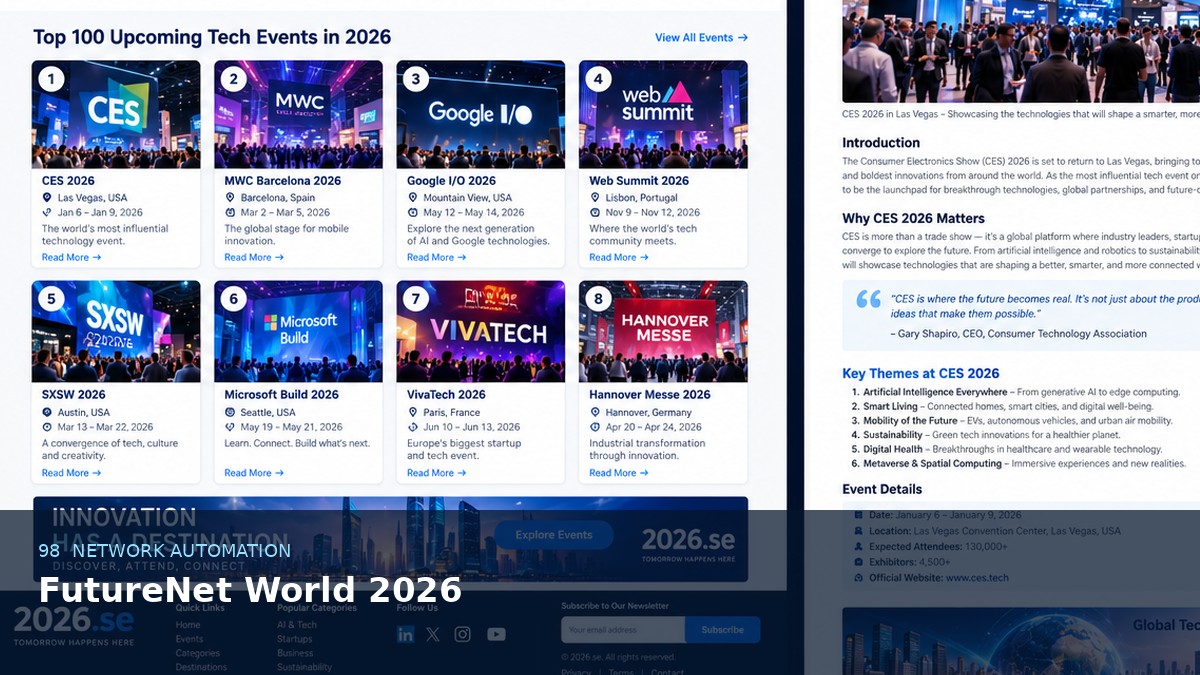Click Read More under Hannover Messe 2026
Viewport: 1200px width, 675px height.
click(x=619, y=473)
